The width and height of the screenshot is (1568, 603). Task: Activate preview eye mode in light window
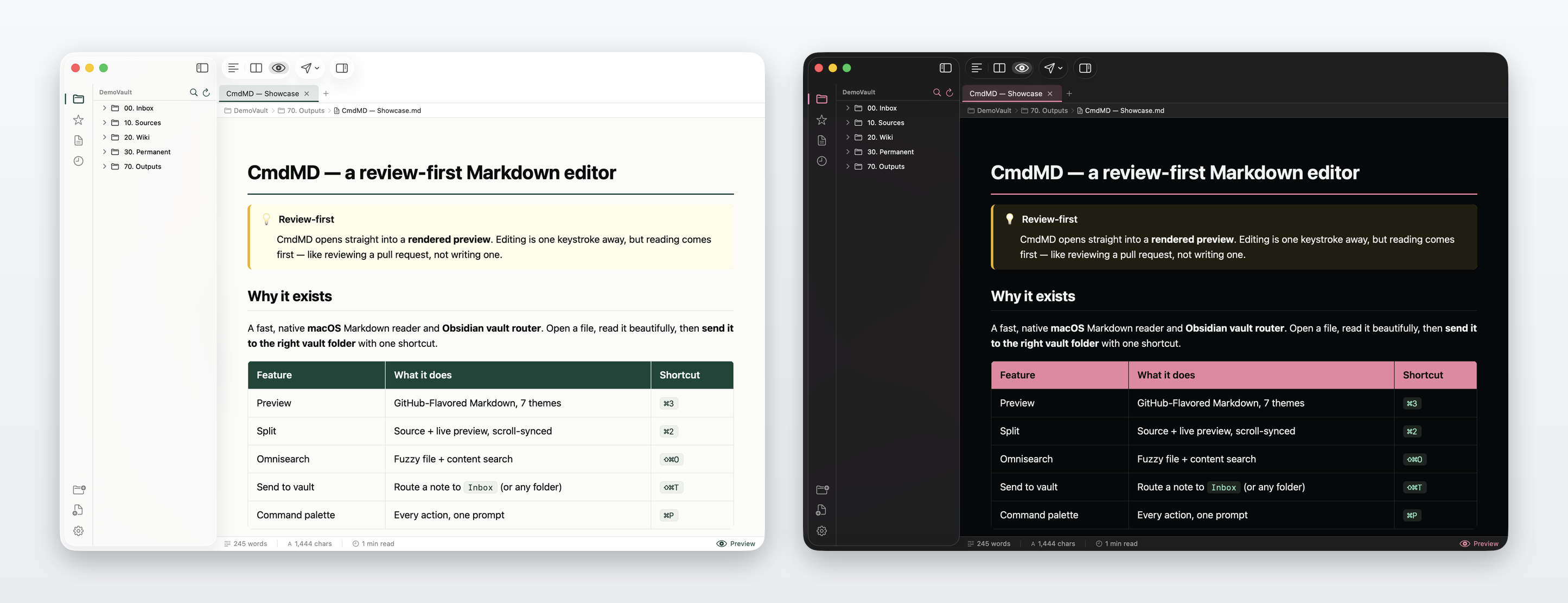(x=279, y=68)
